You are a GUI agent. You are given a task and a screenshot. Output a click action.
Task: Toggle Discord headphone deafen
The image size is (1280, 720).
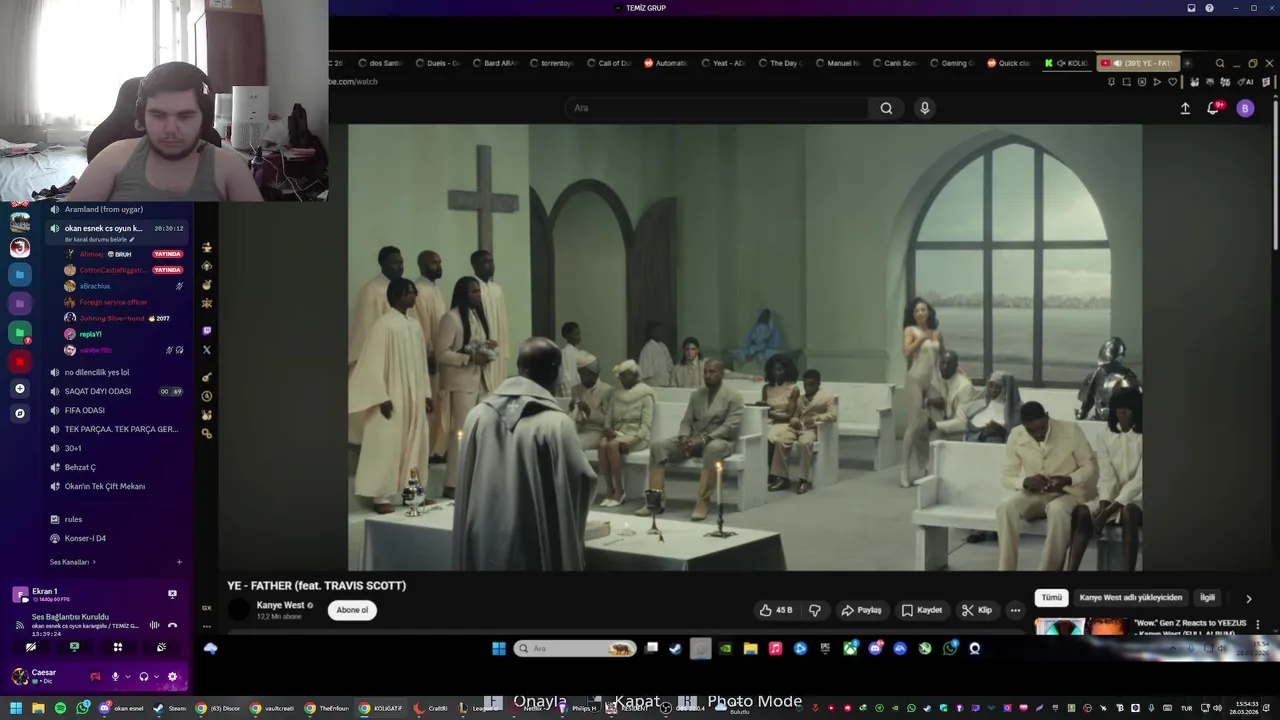click(144, 676)
